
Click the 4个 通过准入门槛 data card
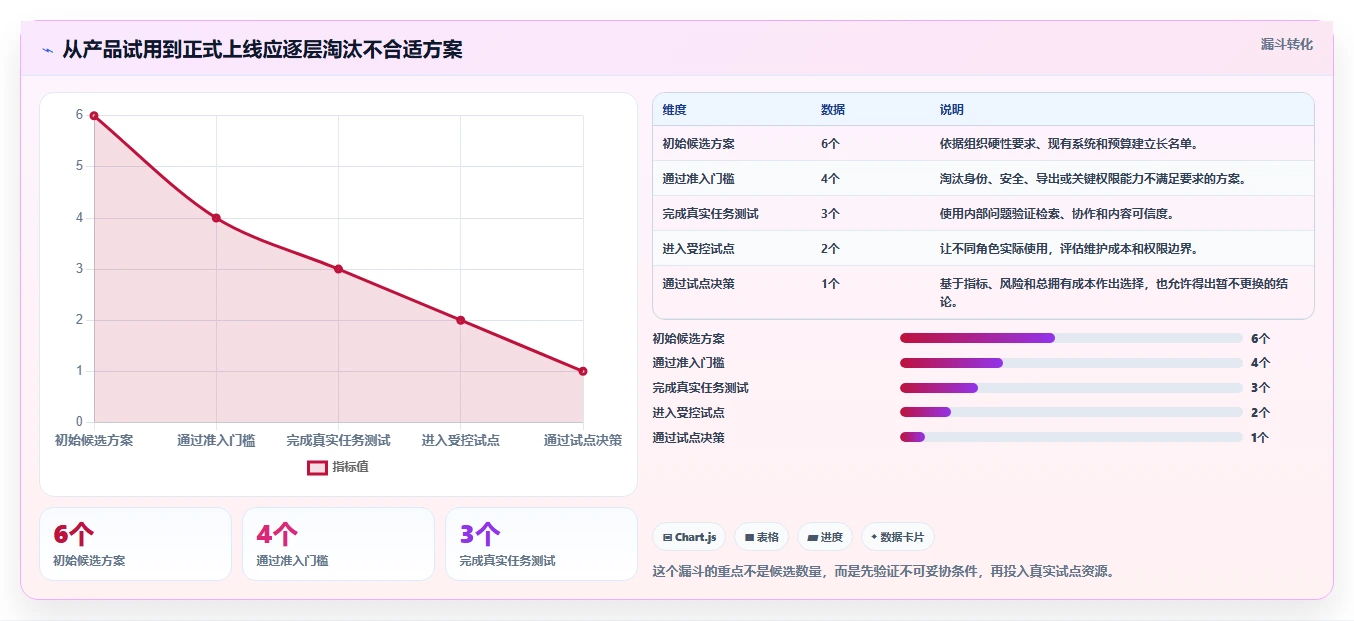[x=338, y=544]
